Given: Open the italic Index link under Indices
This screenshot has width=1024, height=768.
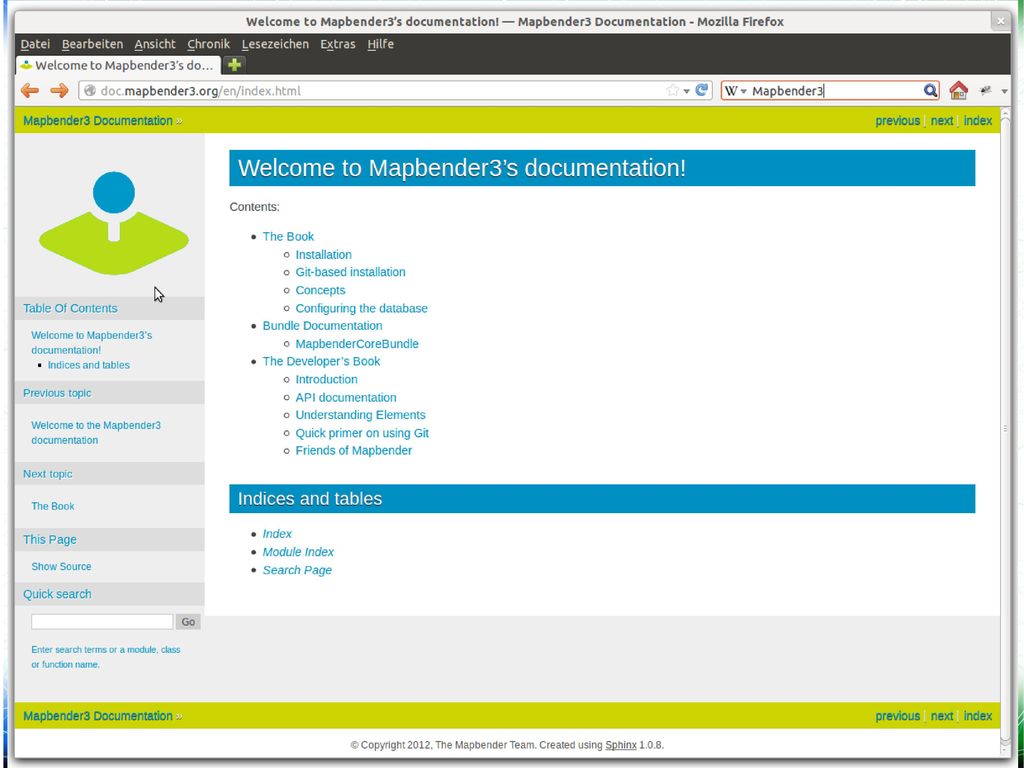Looking at the screenshot, I should (x=277, y=534).
